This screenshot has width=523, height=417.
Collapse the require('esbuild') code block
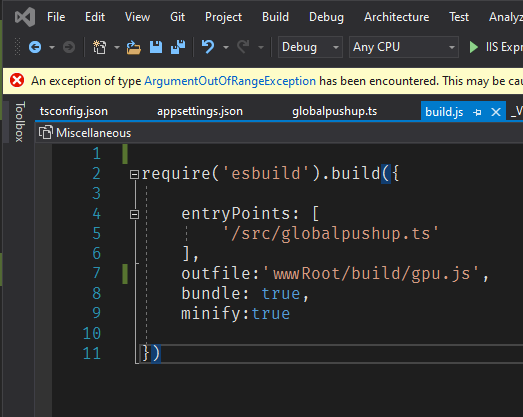(134, 174)
